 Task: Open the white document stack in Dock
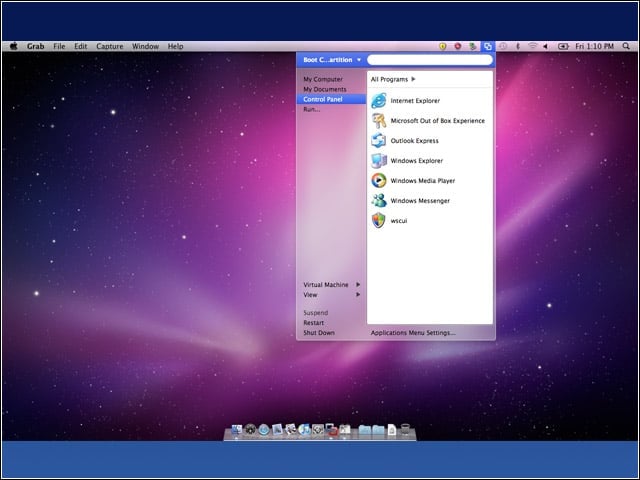point(392,430)
